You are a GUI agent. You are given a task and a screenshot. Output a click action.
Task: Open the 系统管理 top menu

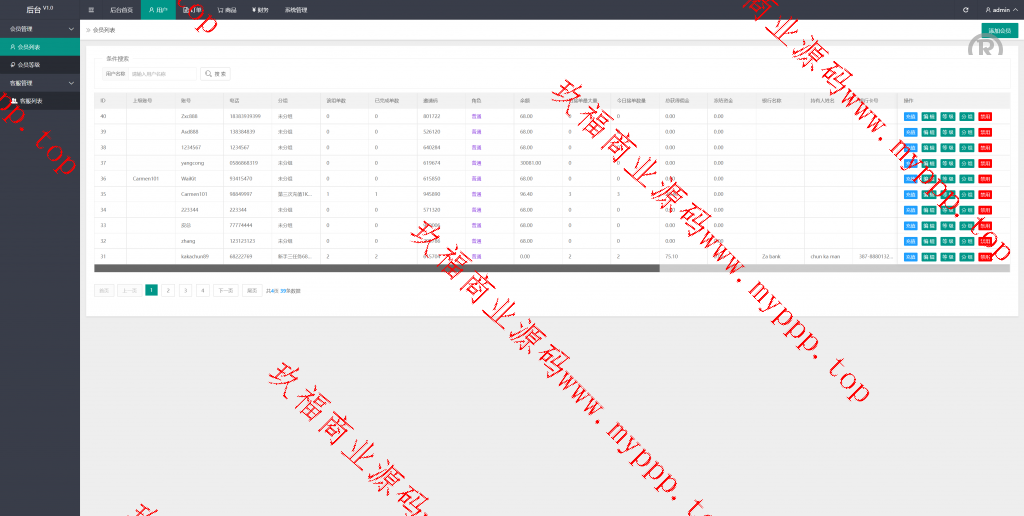pyautogui.click(x=296, y=9)
